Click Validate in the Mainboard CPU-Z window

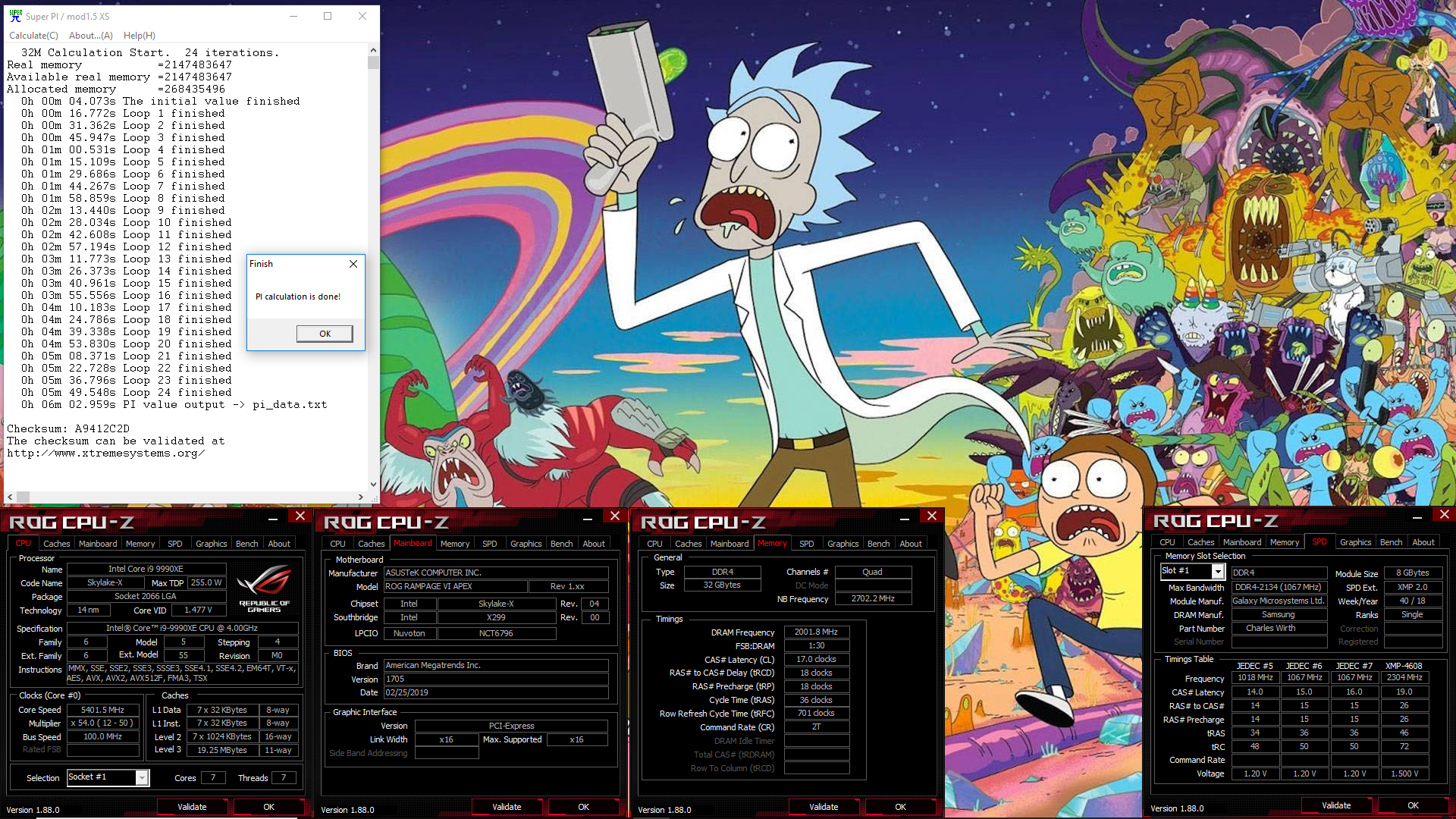coord(507,807)
